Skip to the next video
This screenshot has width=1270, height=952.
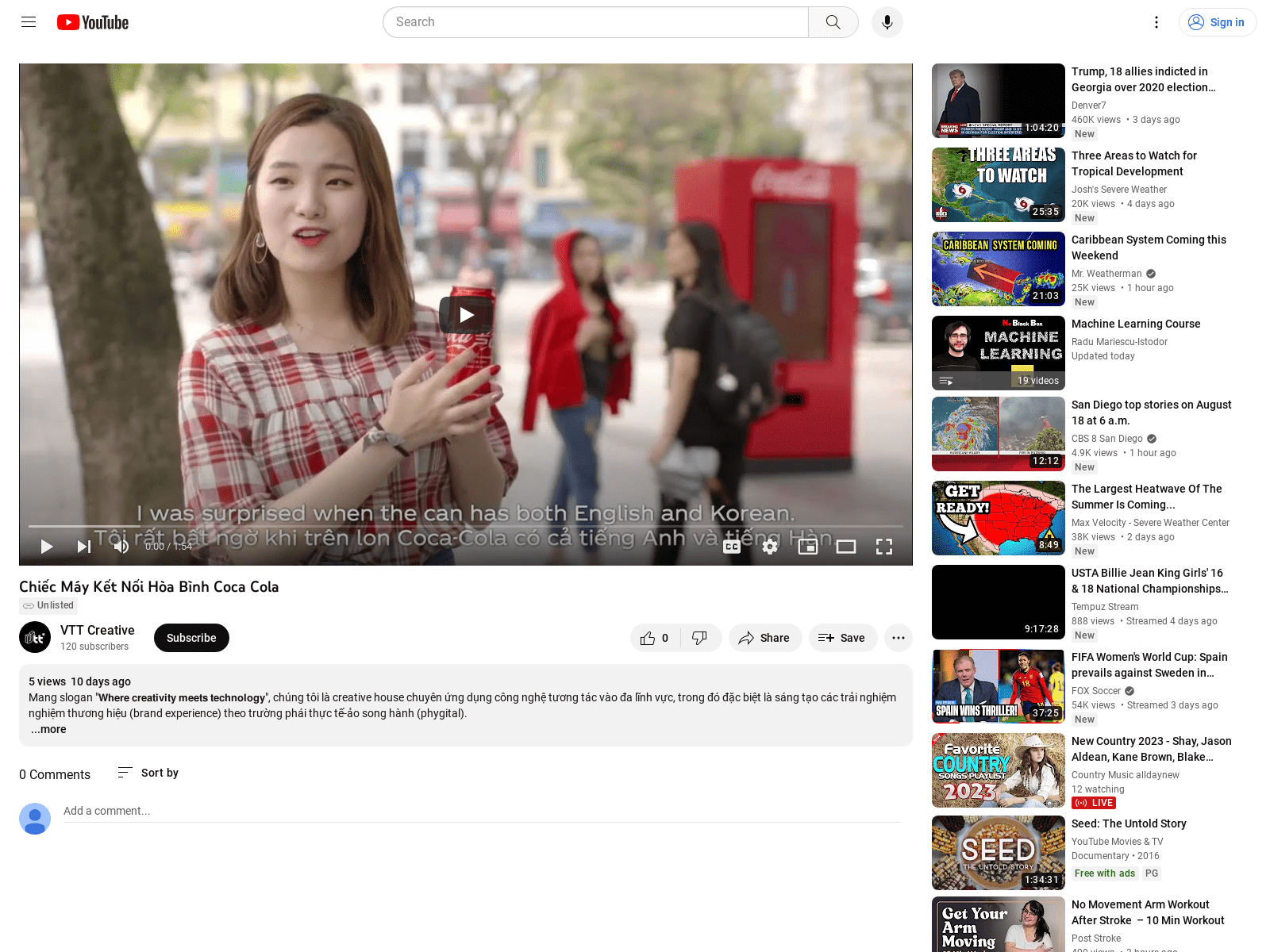(x=84, y=546)
